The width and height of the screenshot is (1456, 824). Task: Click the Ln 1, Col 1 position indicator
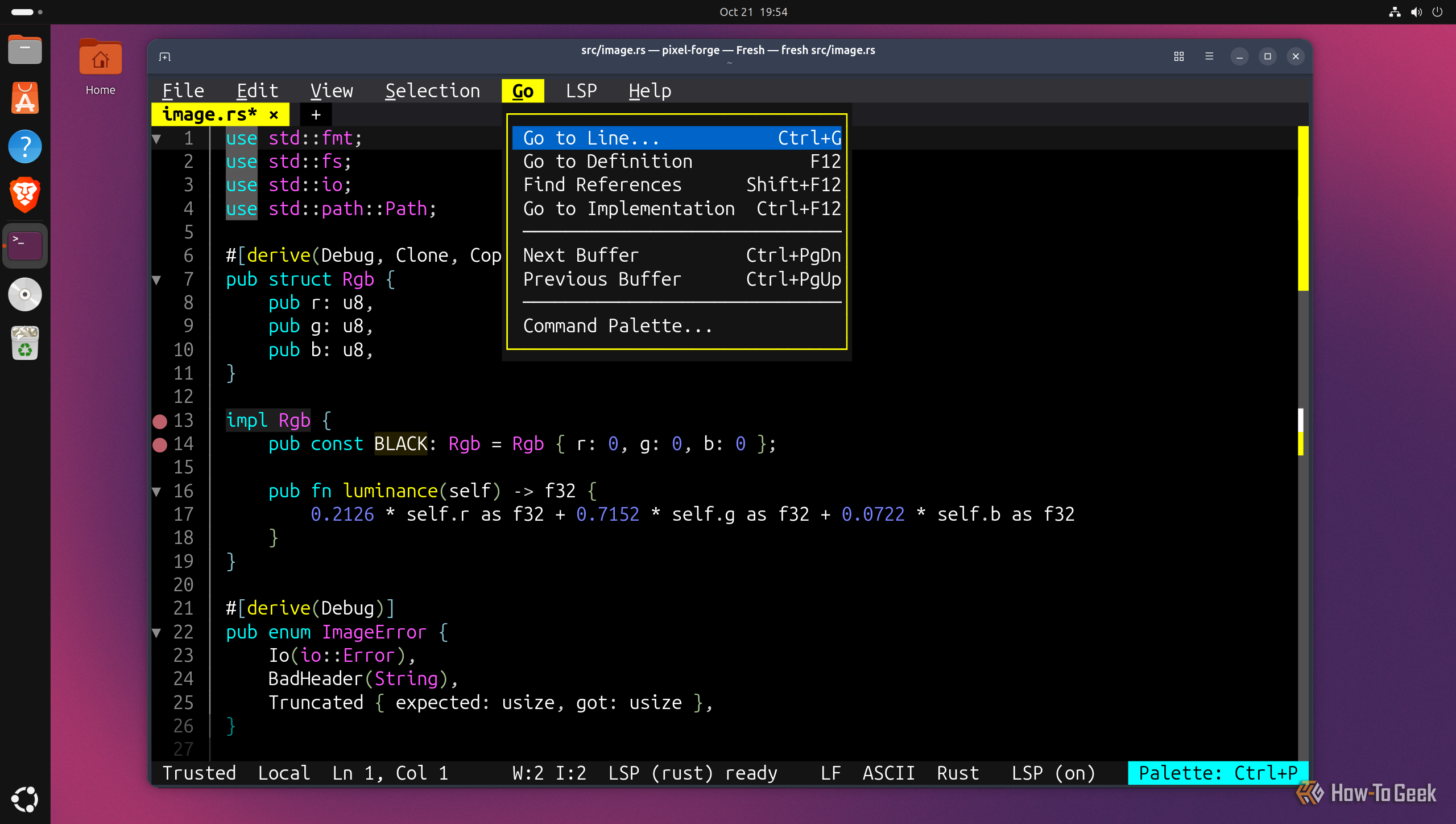point(390,773)
